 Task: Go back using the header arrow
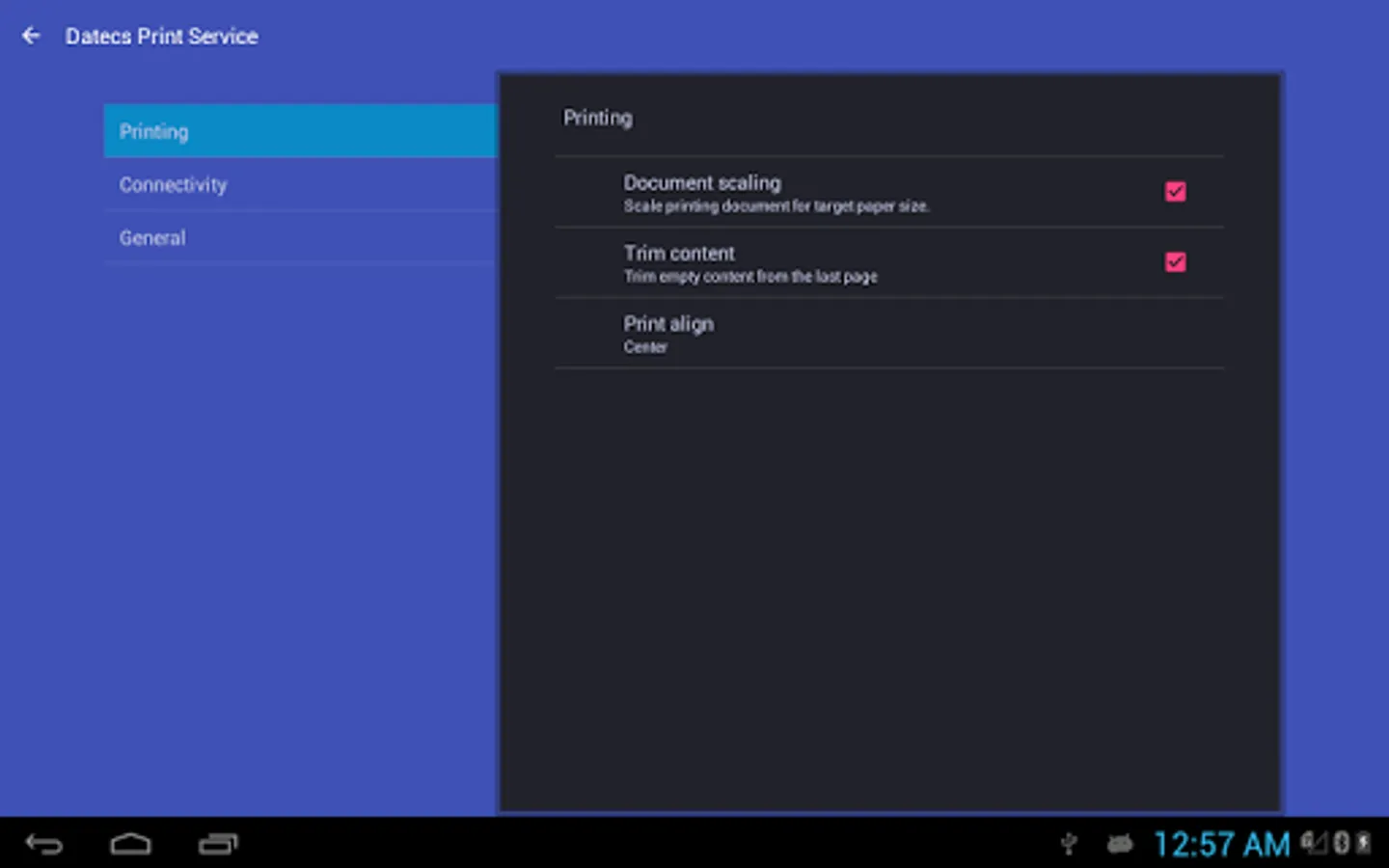(31, 36)
